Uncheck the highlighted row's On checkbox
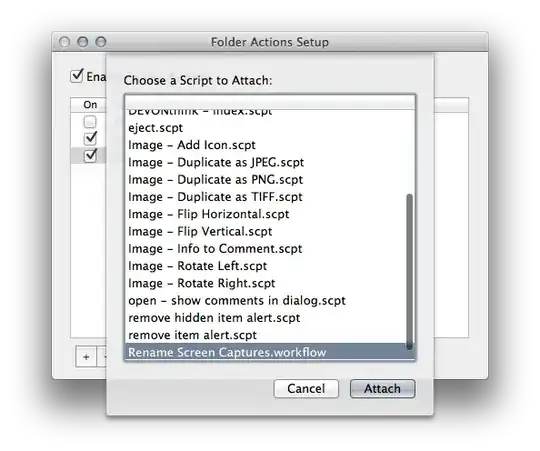This screenshot has height=451, width=540. (x=90, y=155)
